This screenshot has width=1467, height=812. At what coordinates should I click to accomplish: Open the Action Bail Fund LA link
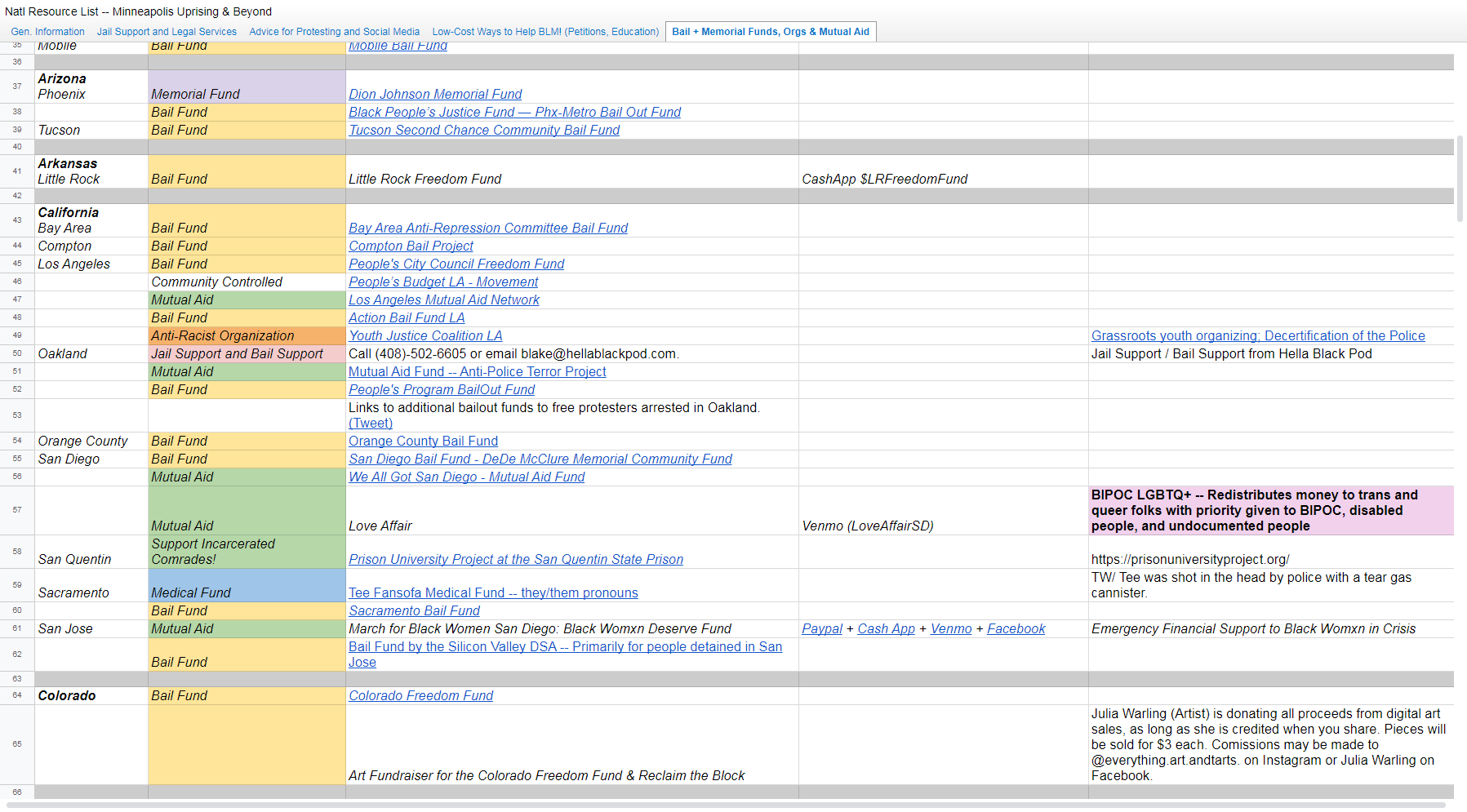[x=407, y=318]
